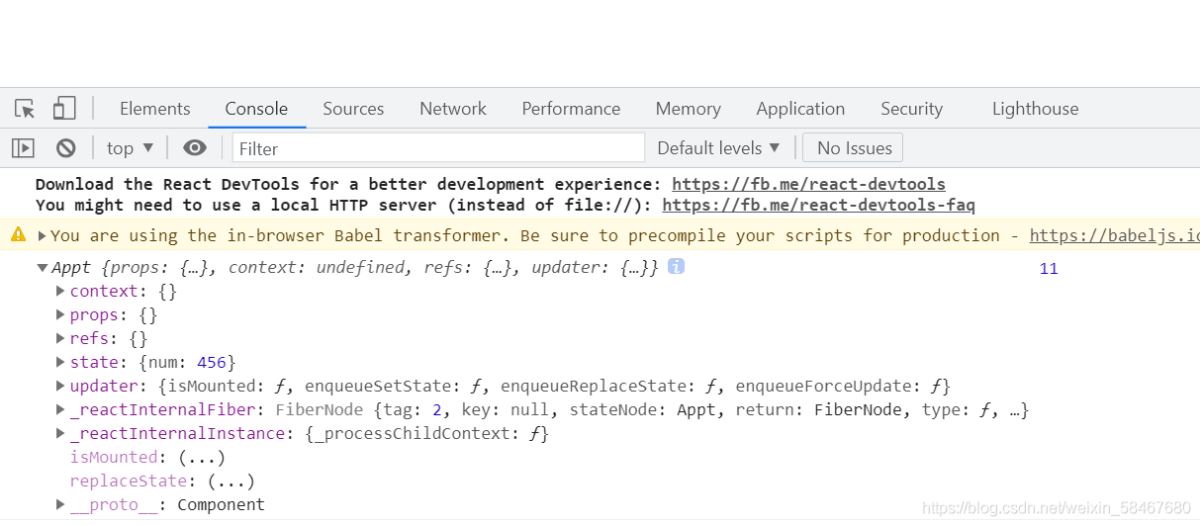Collapse the Appt object tree
The height and width of the screenshot is (526, 1200).
click(x=42, y=268)
